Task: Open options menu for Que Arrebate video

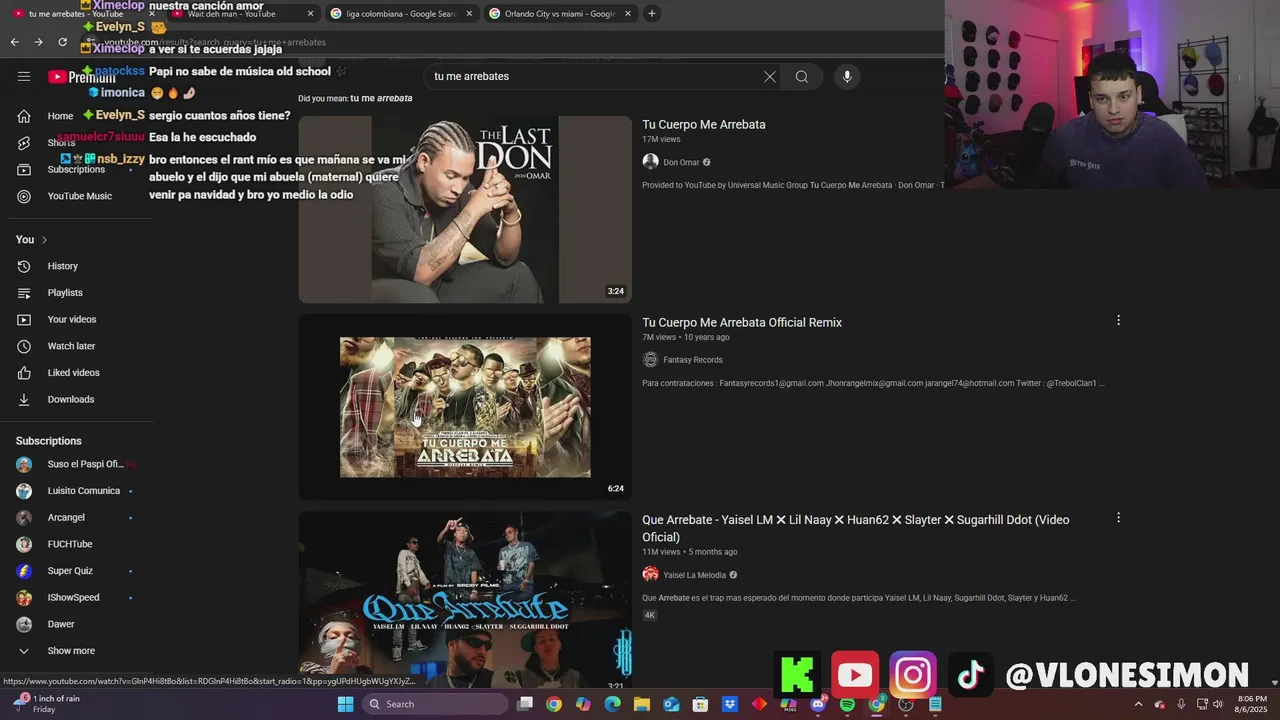Action: (1118, 517)
